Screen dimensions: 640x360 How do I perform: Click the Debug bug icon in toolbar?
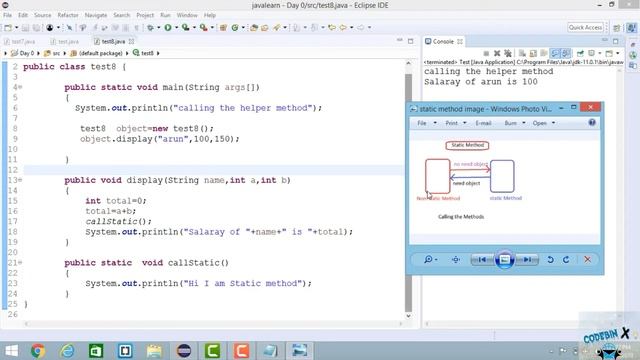[x=151, y=27]
